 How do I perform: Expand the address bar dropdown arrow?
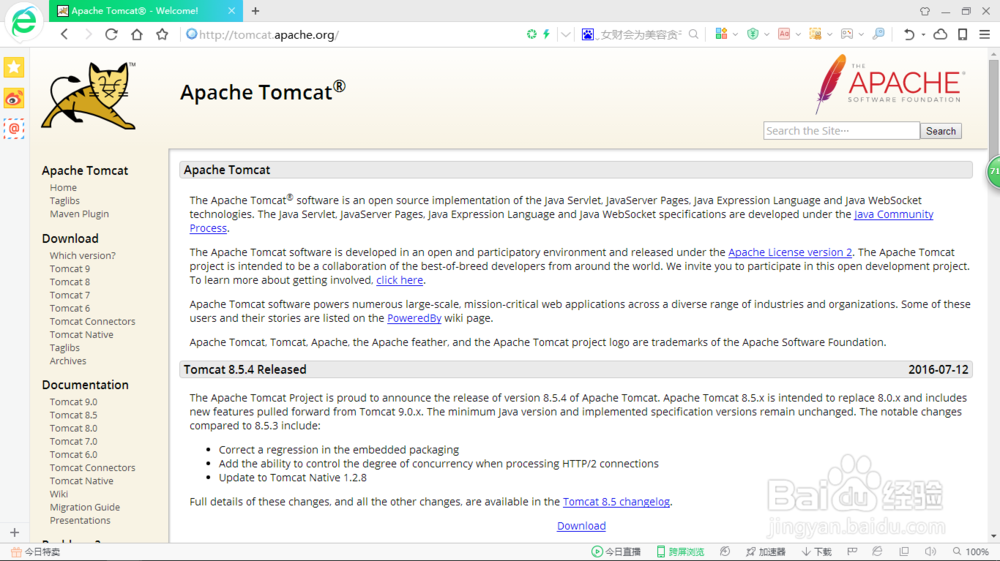pyautogui.click(x=566, y=34)
